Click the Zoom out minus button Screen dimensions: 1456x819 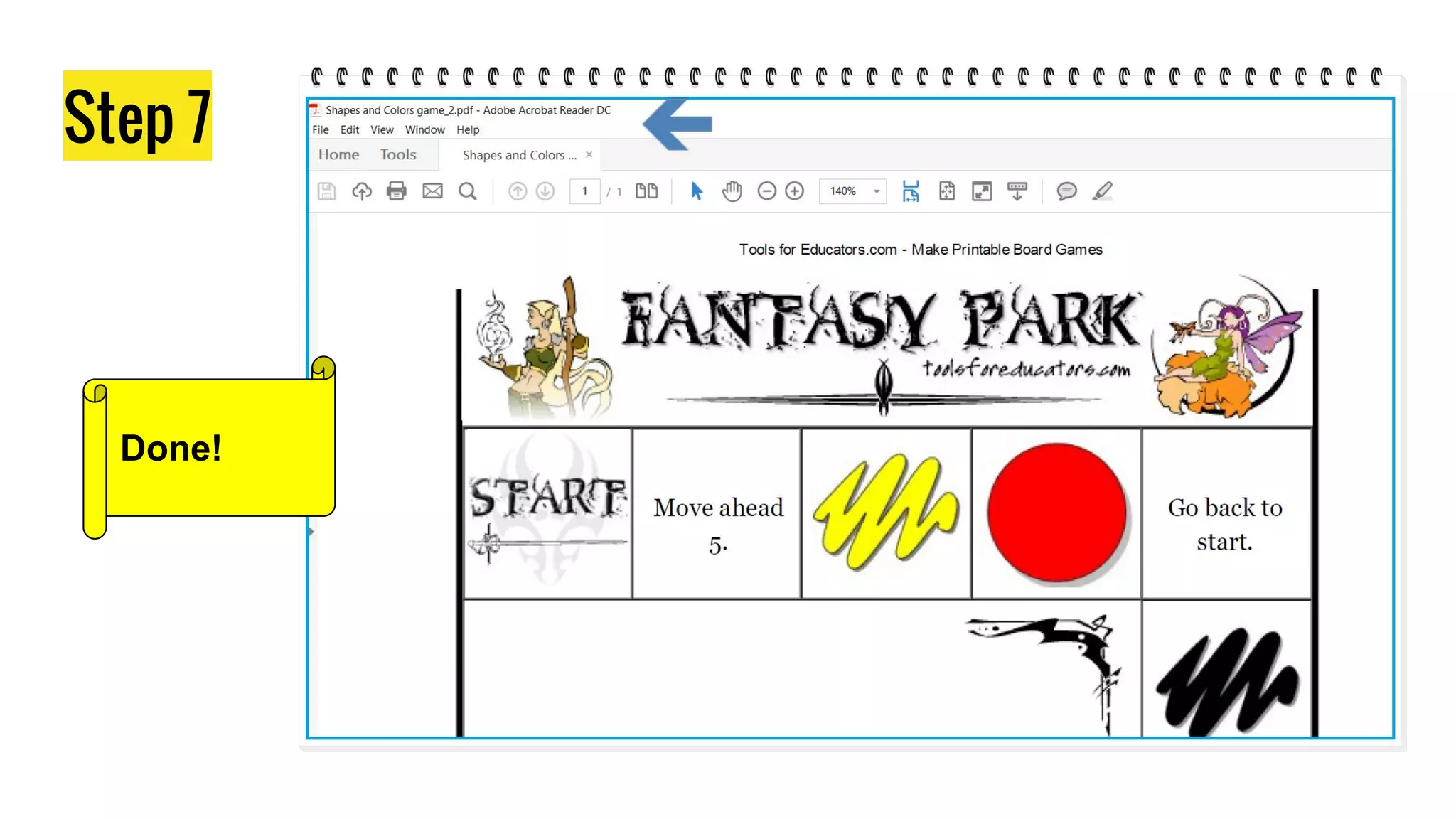pyautogui.click(x=766, y=191)
